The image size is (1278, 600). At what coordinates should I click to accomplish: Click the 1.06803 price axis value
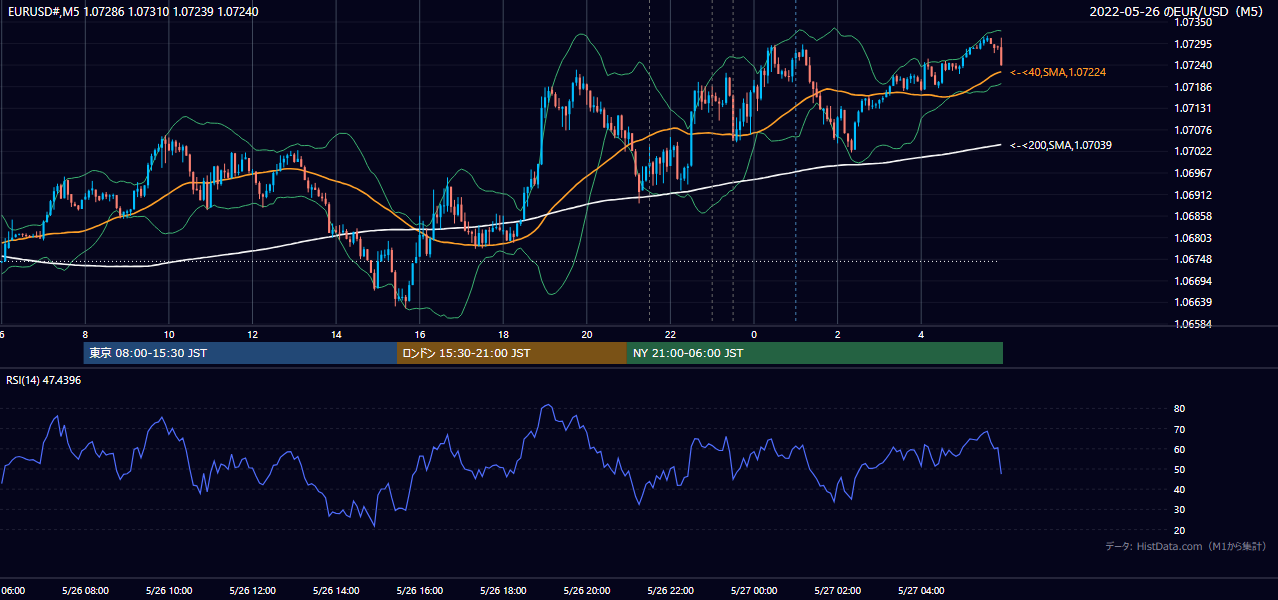coord(1193,239)
